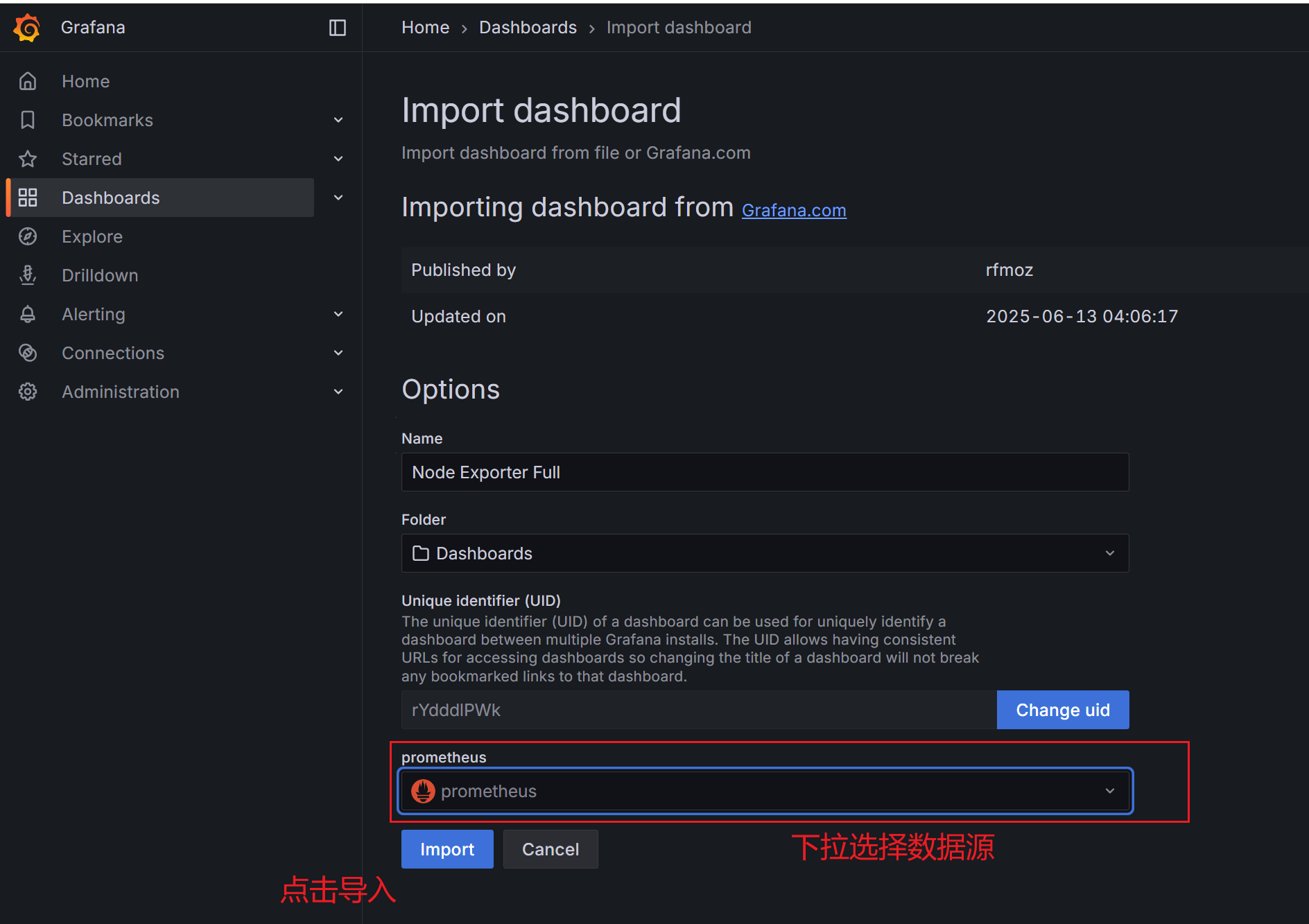Open Starred in the sidebar menu
This screenshot has width=1309, height=924.
(x=92, y=159)
